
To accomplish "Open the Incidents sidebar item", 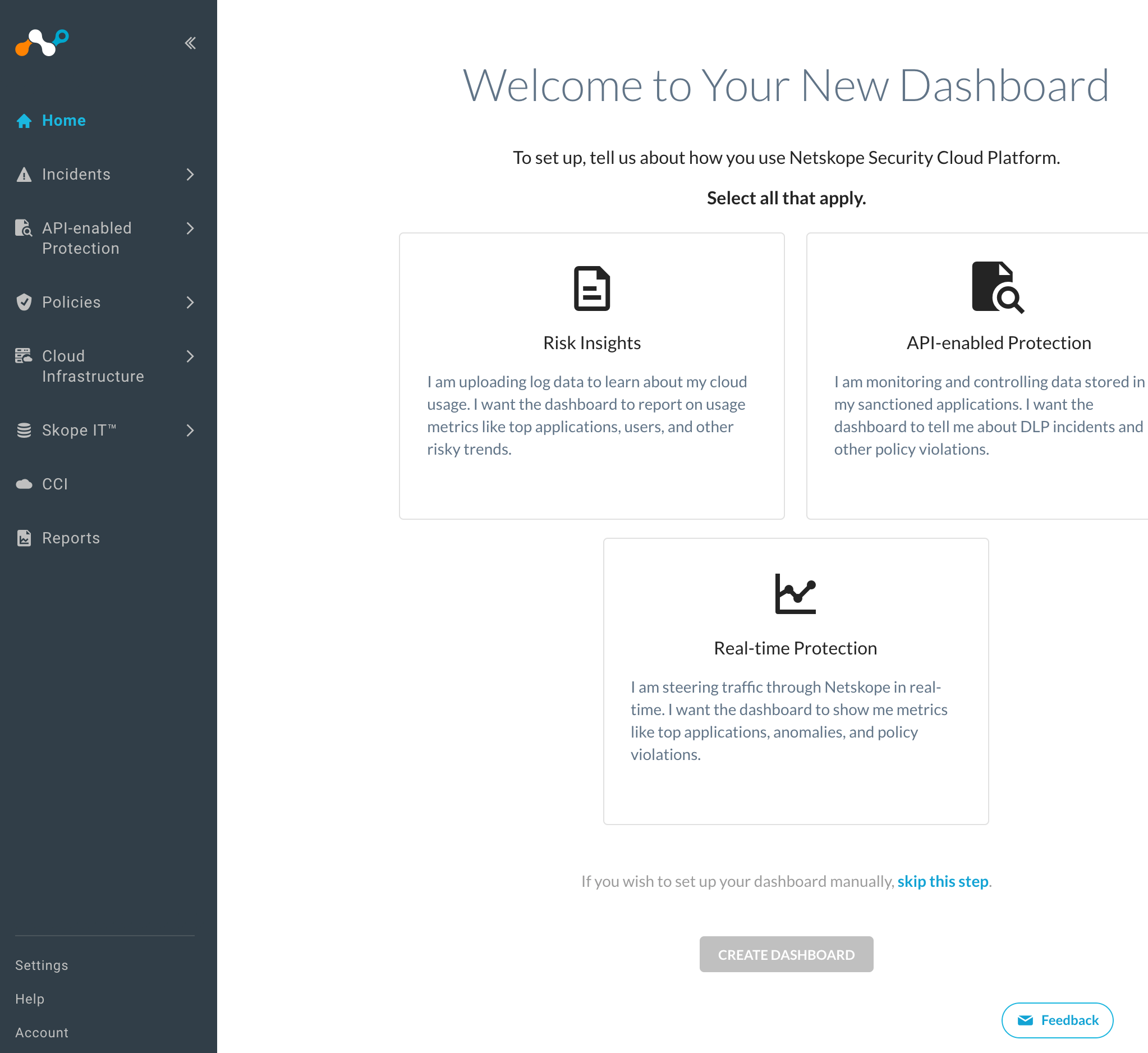I will pos(76,175).
